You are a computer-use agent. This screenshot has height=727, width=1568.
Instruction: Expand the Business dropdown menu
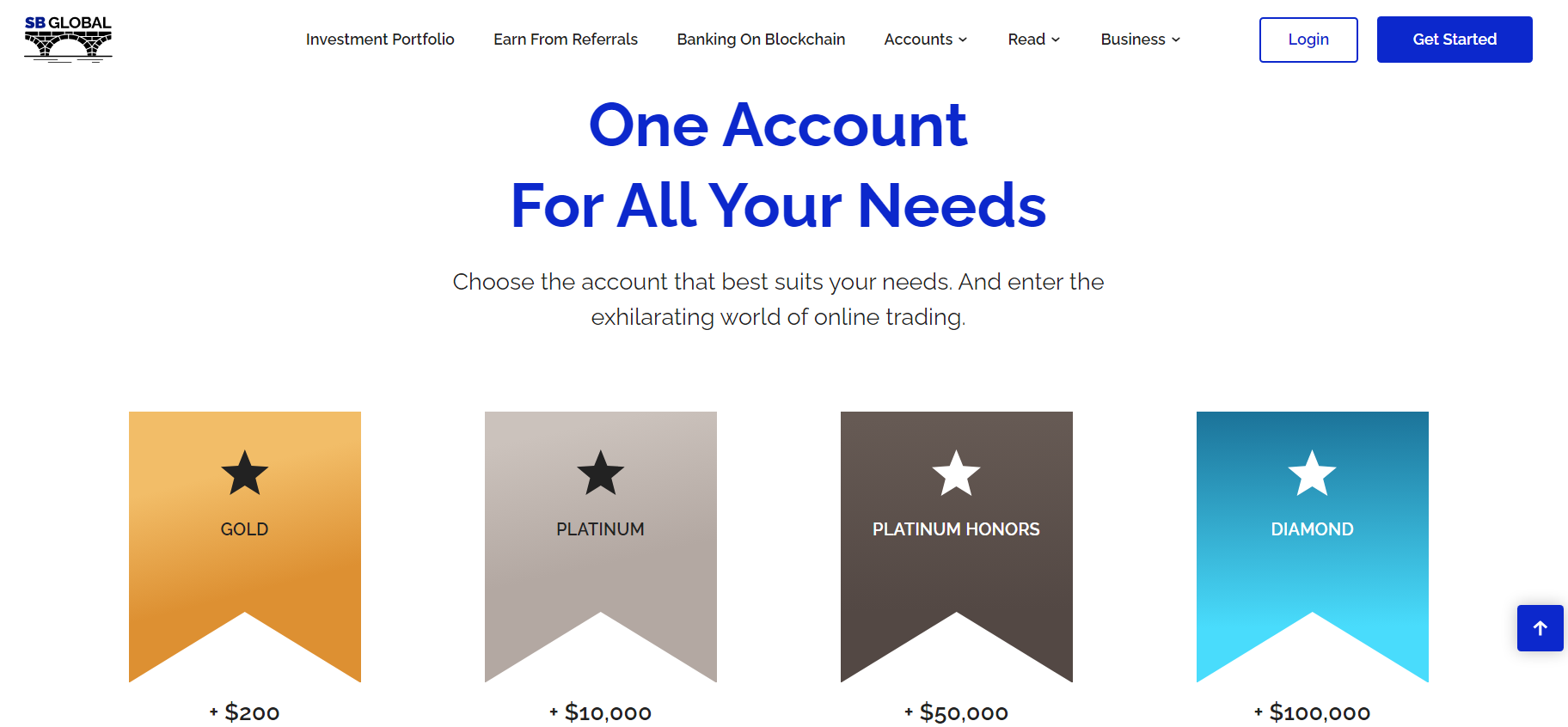1141,40
